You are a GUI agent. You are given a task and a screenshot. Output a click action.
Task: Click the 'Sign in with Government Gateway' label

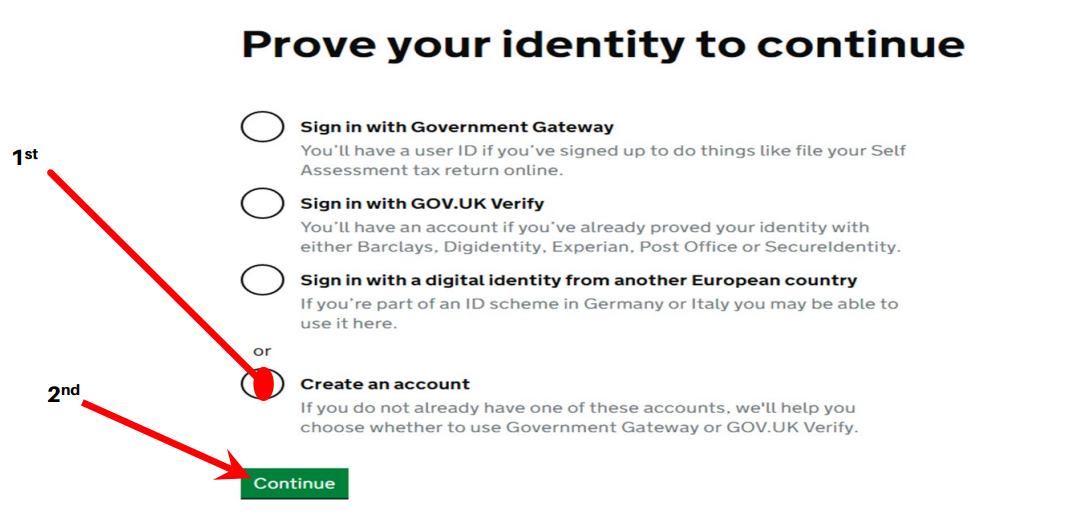click(x=457, y=127)
